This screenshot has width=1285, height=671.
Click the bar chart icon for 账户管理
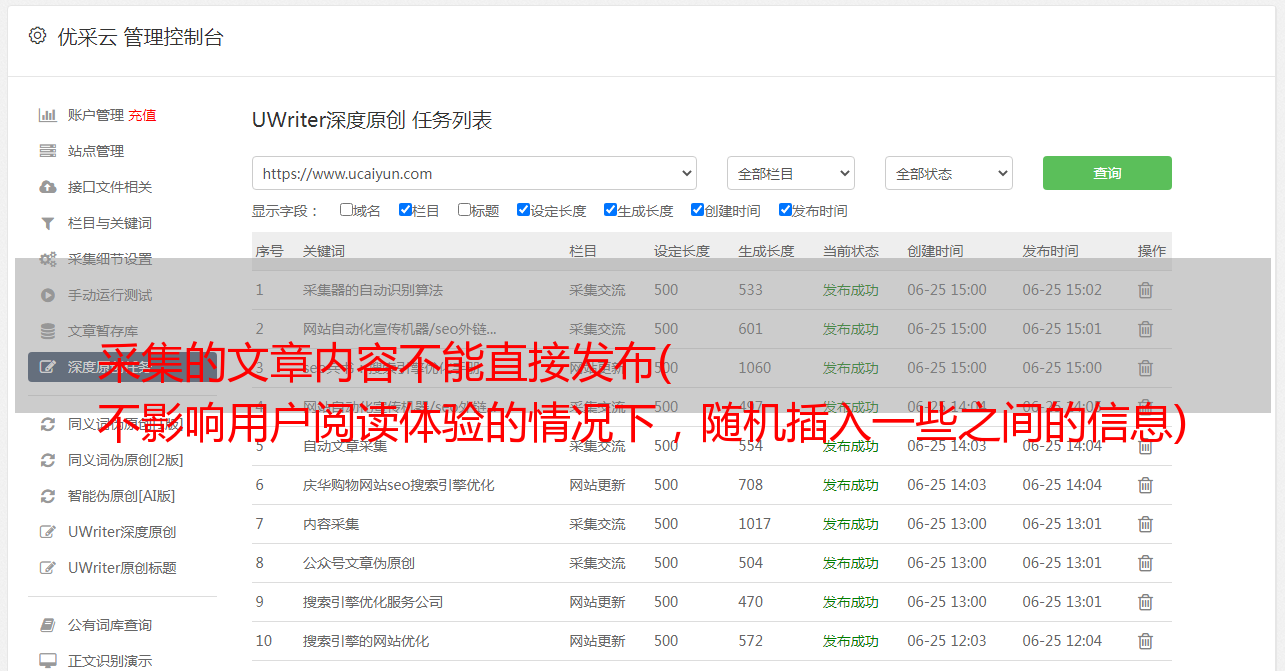pos(47,115)
